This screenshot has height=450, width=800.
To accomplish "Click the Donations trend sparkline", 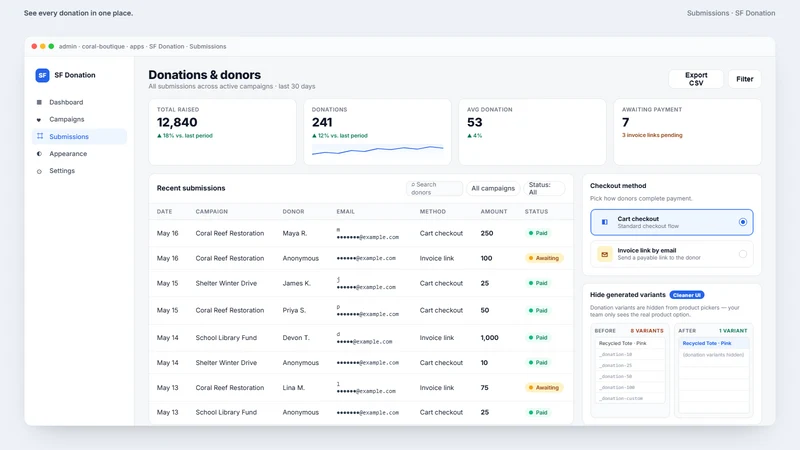I will (x=378, y=150).
